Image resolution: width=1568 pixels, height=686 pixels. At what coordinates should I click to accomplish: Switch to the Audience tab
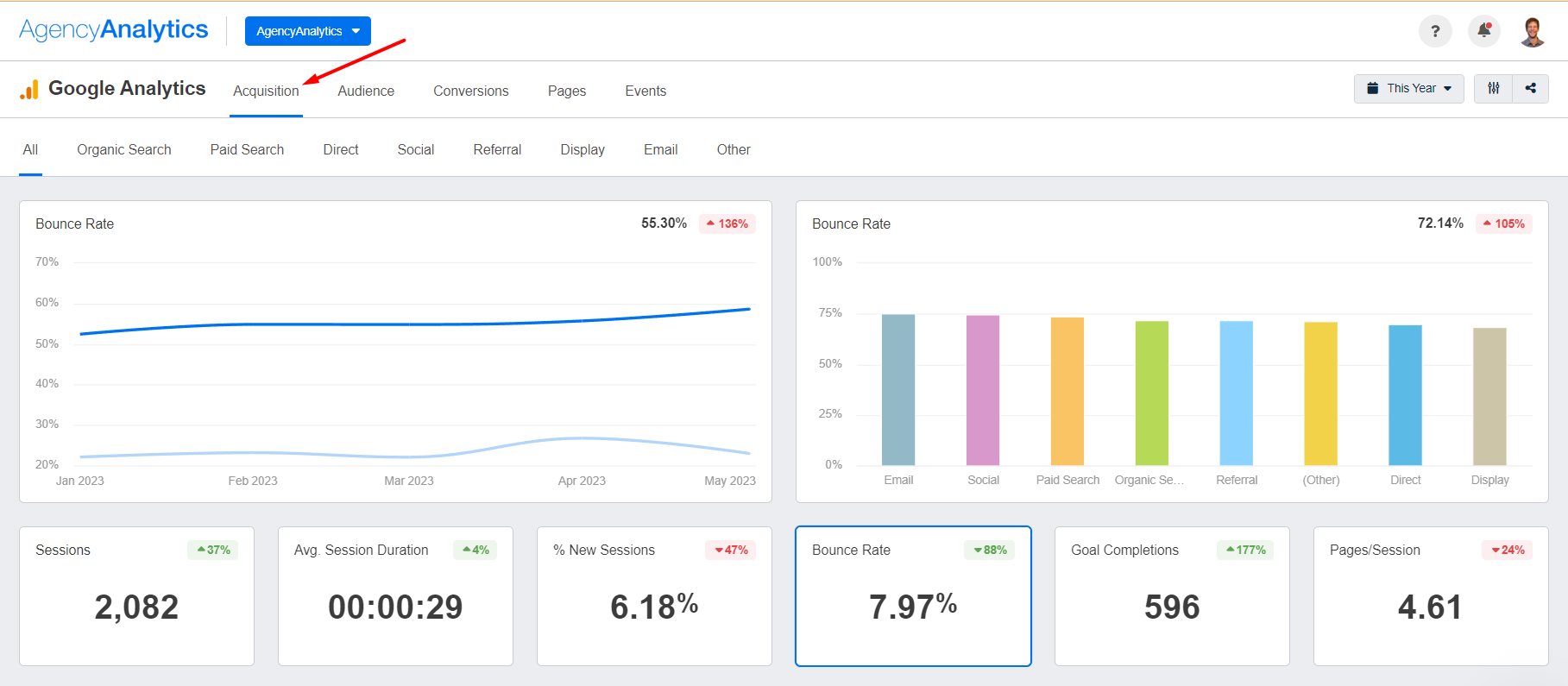366,91
